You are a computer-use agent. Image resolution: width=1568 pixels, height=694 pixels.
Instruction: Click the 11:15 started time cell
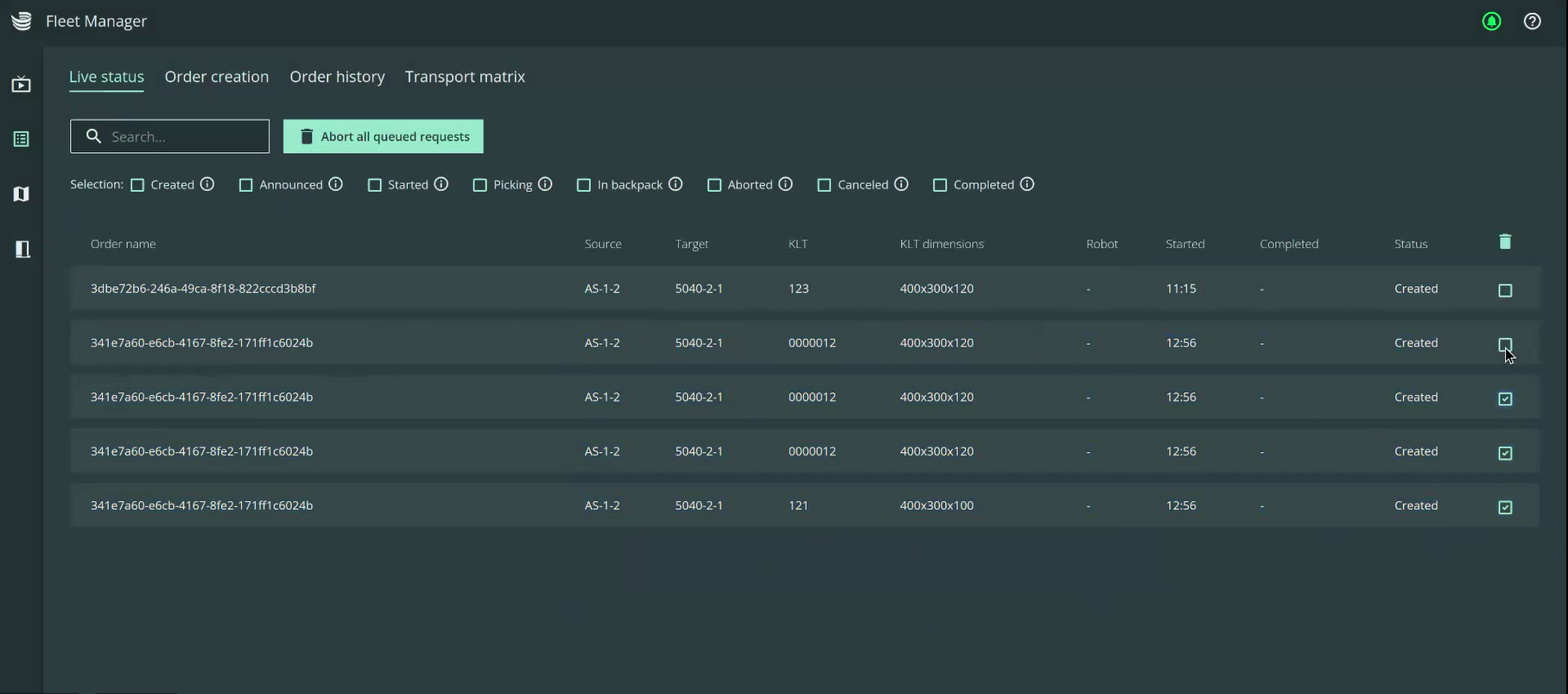pyautogui.click(x=1181, y=289)
